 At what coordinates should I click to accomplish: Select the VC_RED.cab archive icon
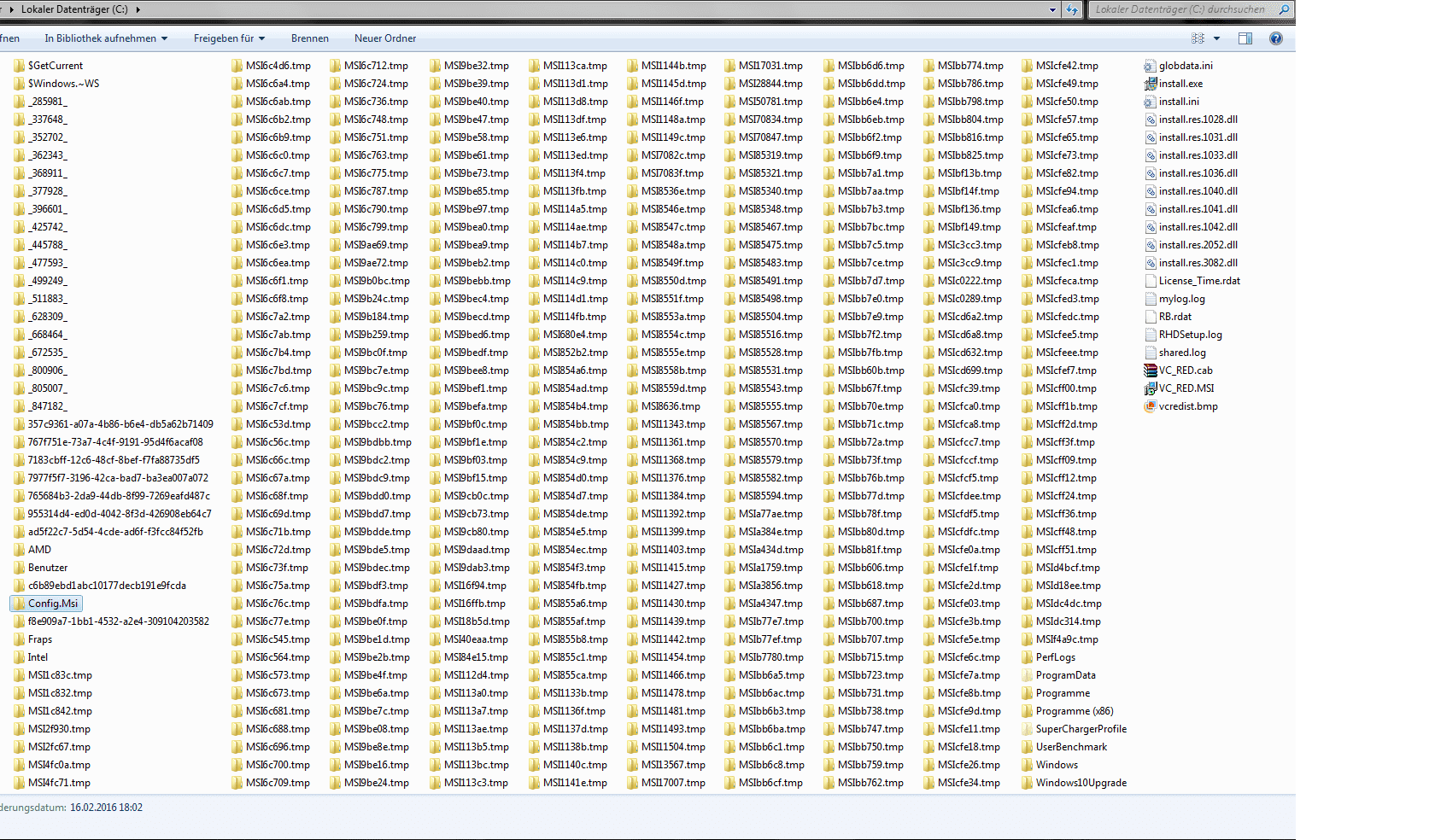(1151, 370)
